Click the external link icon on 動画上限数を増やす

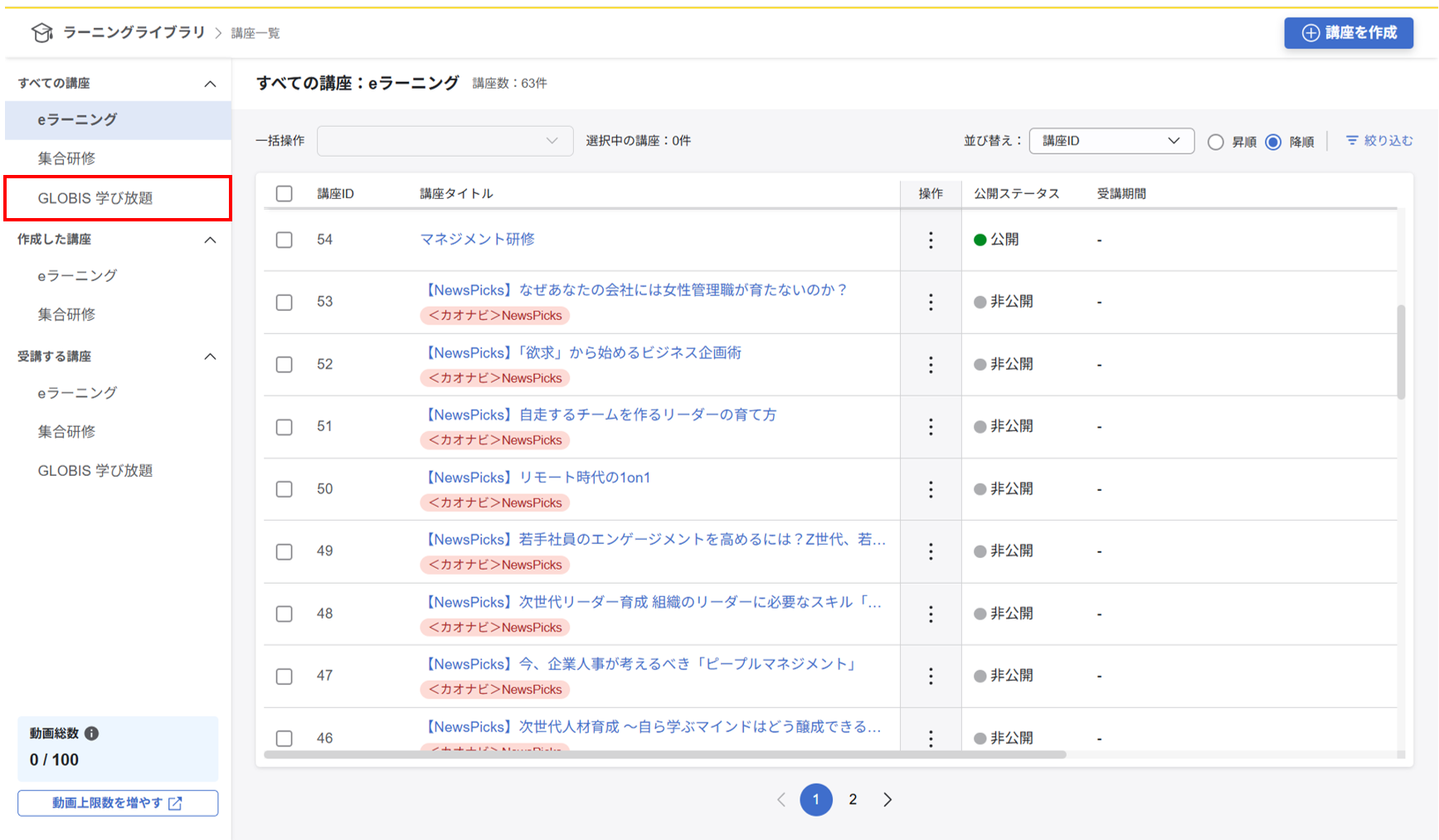pos(174,803)
